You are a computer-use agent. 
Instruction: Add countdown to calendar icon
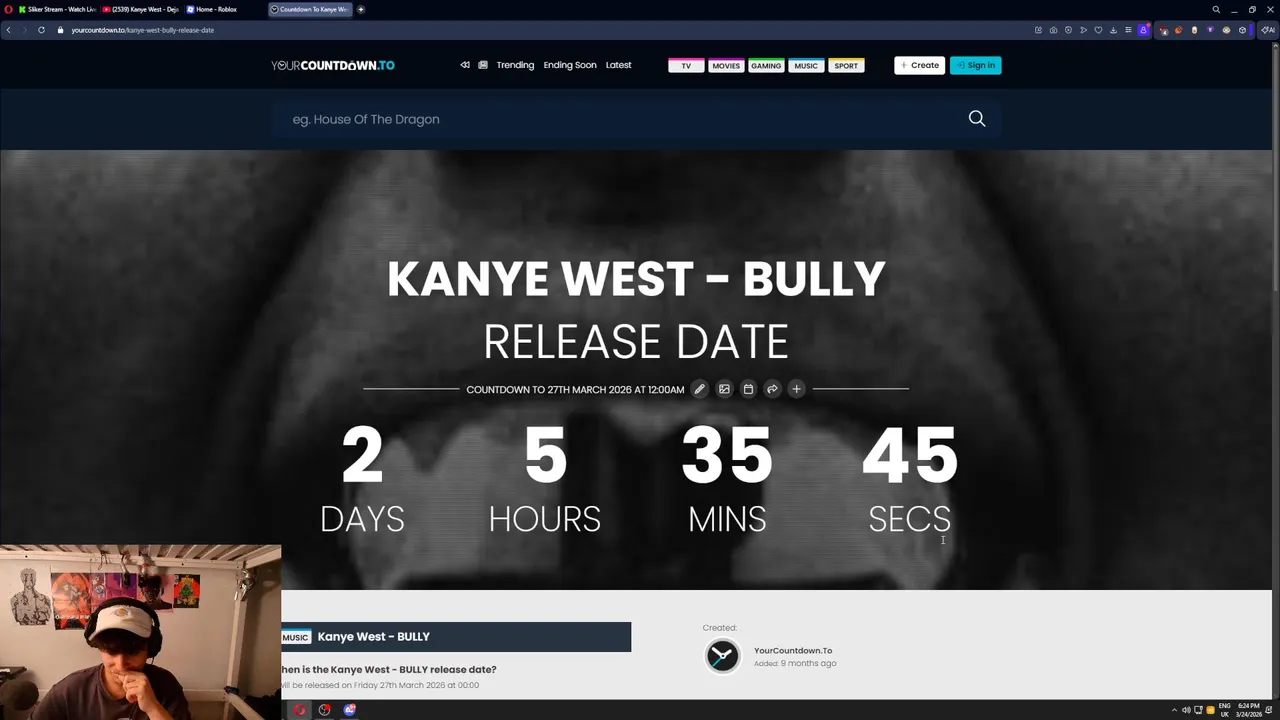[x=748, y=389]
